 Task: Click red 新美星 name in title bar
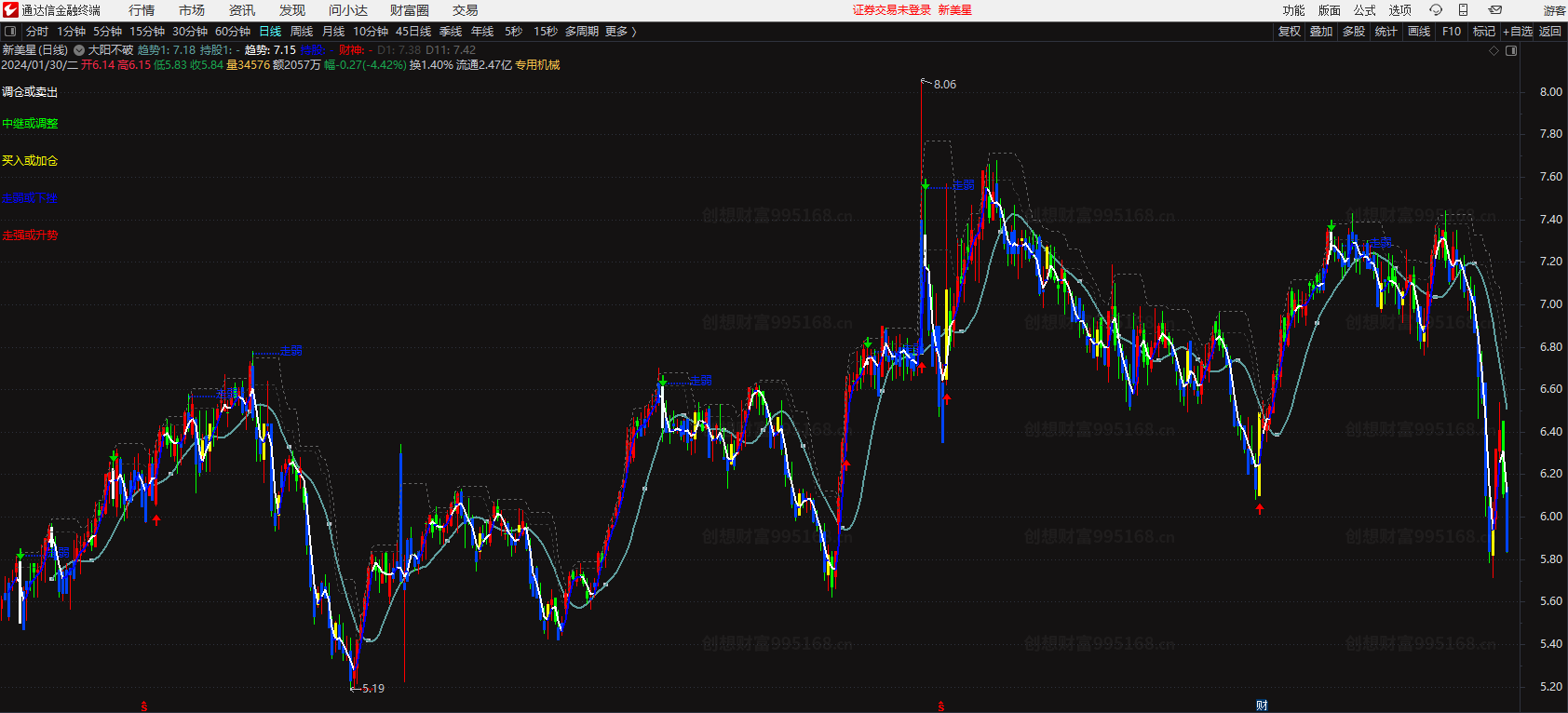pos(954,10)
